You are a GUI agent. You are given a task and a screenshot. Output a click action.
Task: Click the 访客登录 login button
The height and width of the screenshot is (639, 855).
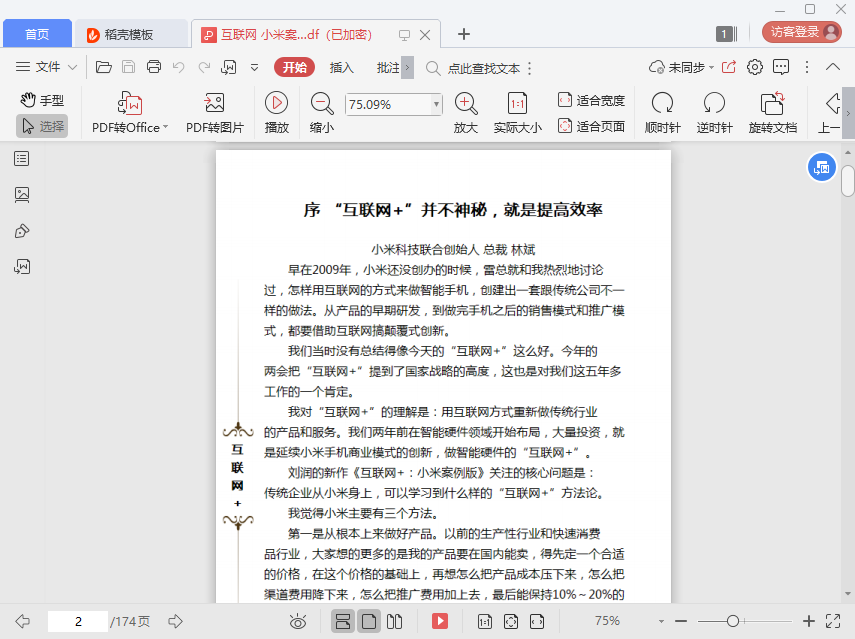point(801,32)
